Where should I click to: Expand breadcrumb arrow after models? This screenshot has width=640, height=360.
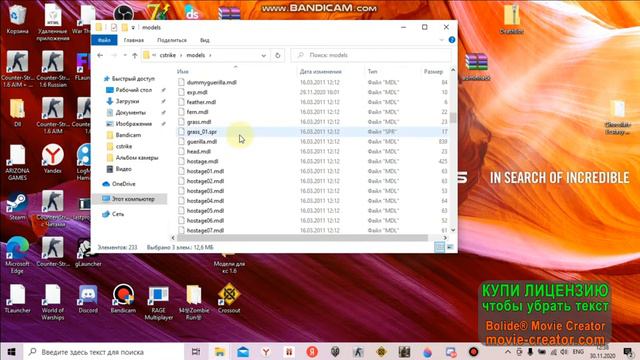coord(210,55)
